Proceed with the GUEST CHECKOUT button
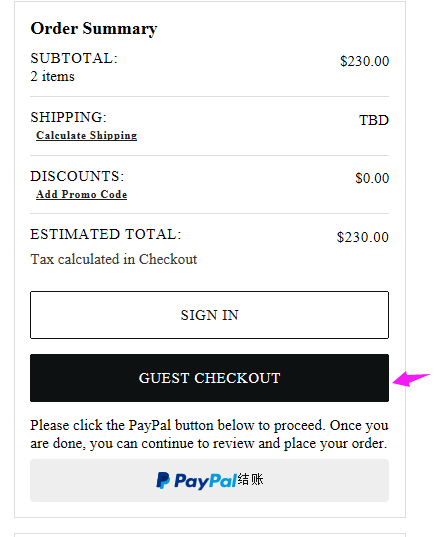 [x=210, y=378]
